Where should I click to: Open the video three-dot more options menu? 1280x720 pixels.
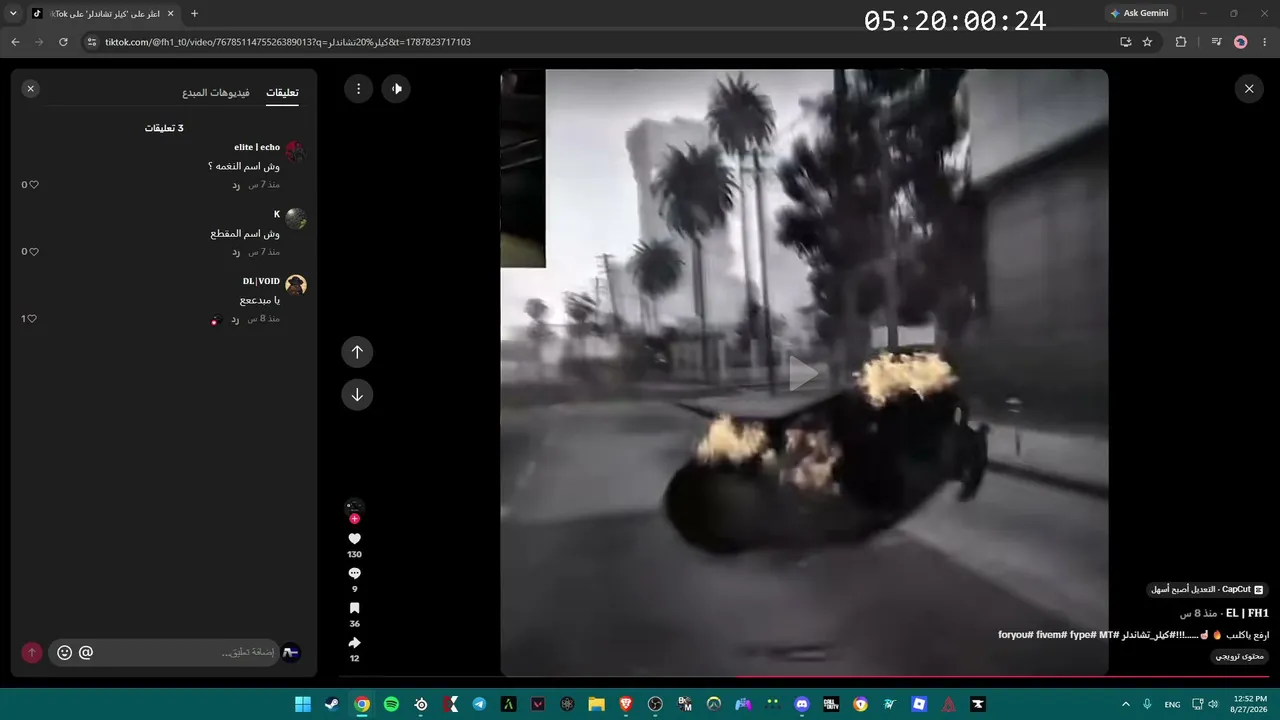[358, 89]
